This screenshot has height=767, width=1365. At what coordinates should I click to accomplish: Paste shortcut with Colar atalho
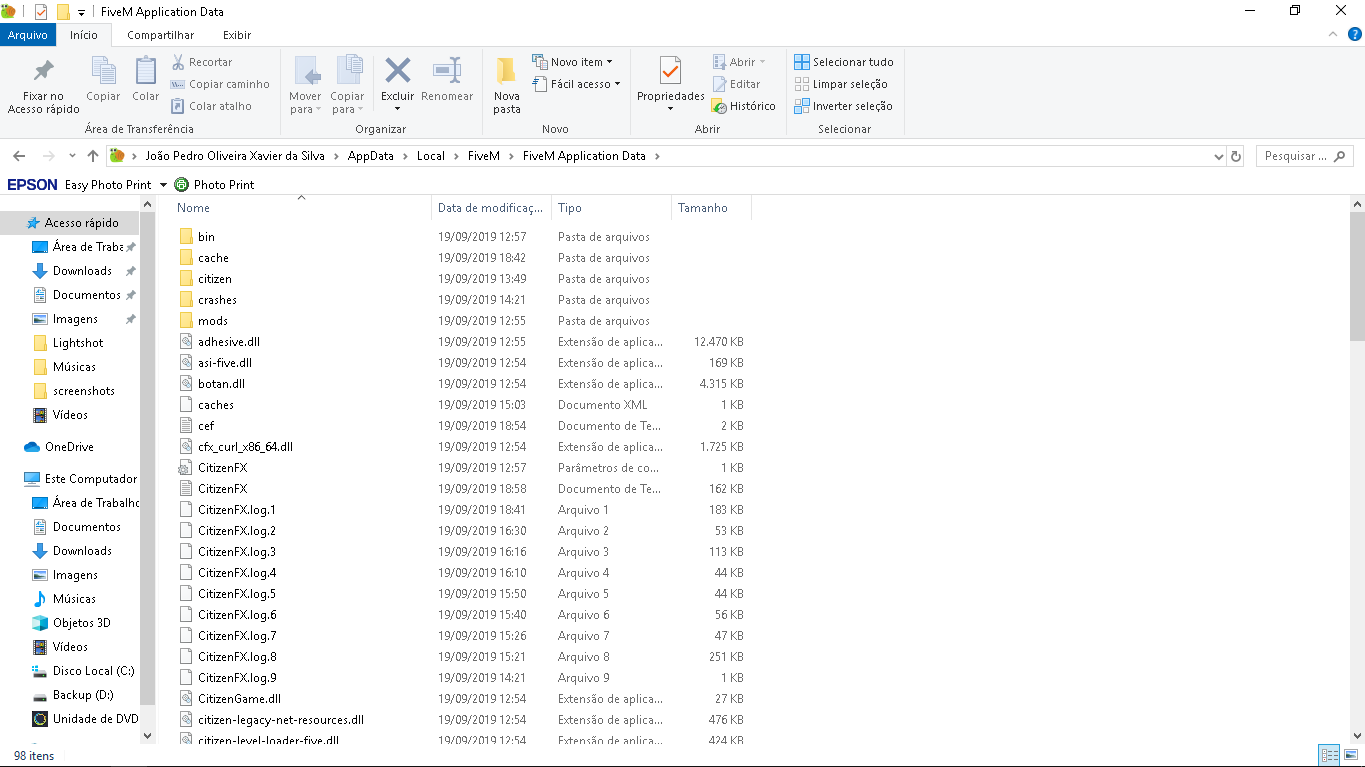tap(211, 106)
